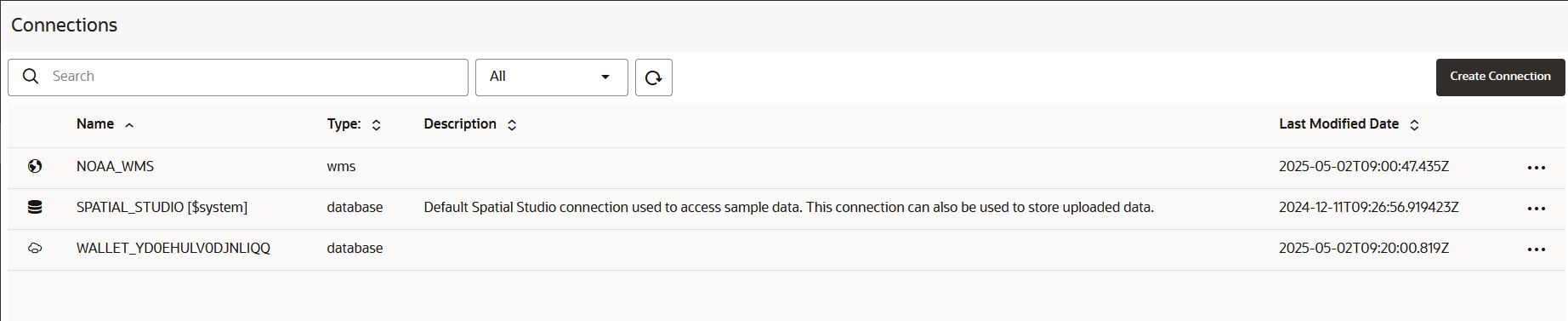
Task: Click the database icon for SPATIAL_STUDIO
Action: click(x=35, y=207)
